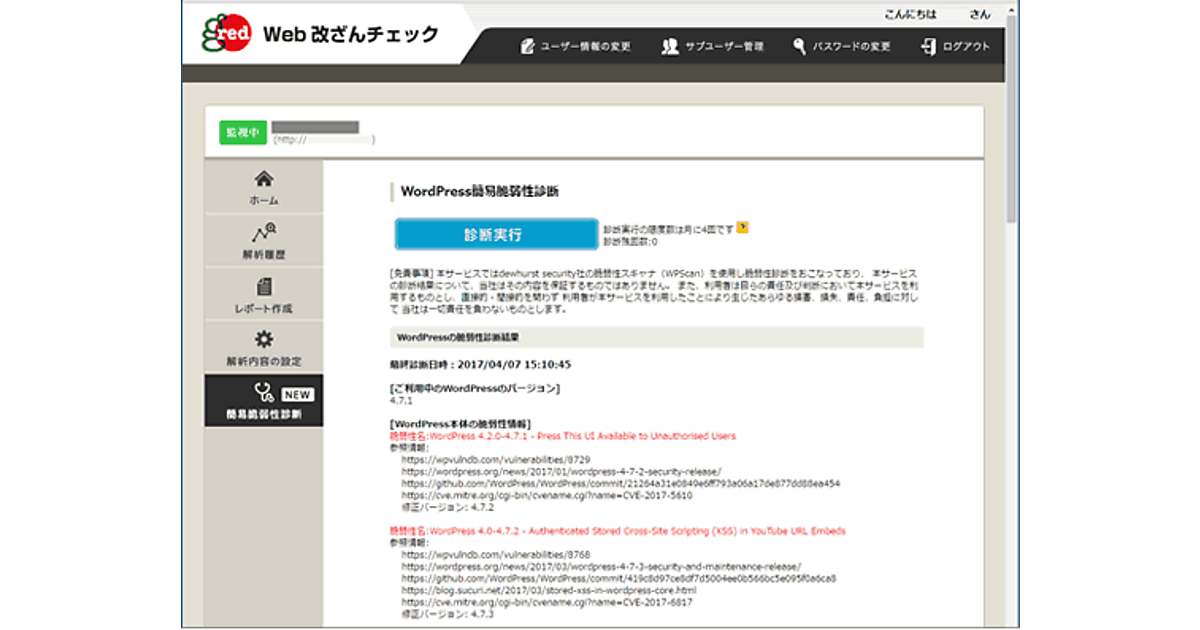The width and height of the screenshot is (1200, 630).
Task: Click the red Press This UI vulnerability title
Action: (x=563, y=436)
